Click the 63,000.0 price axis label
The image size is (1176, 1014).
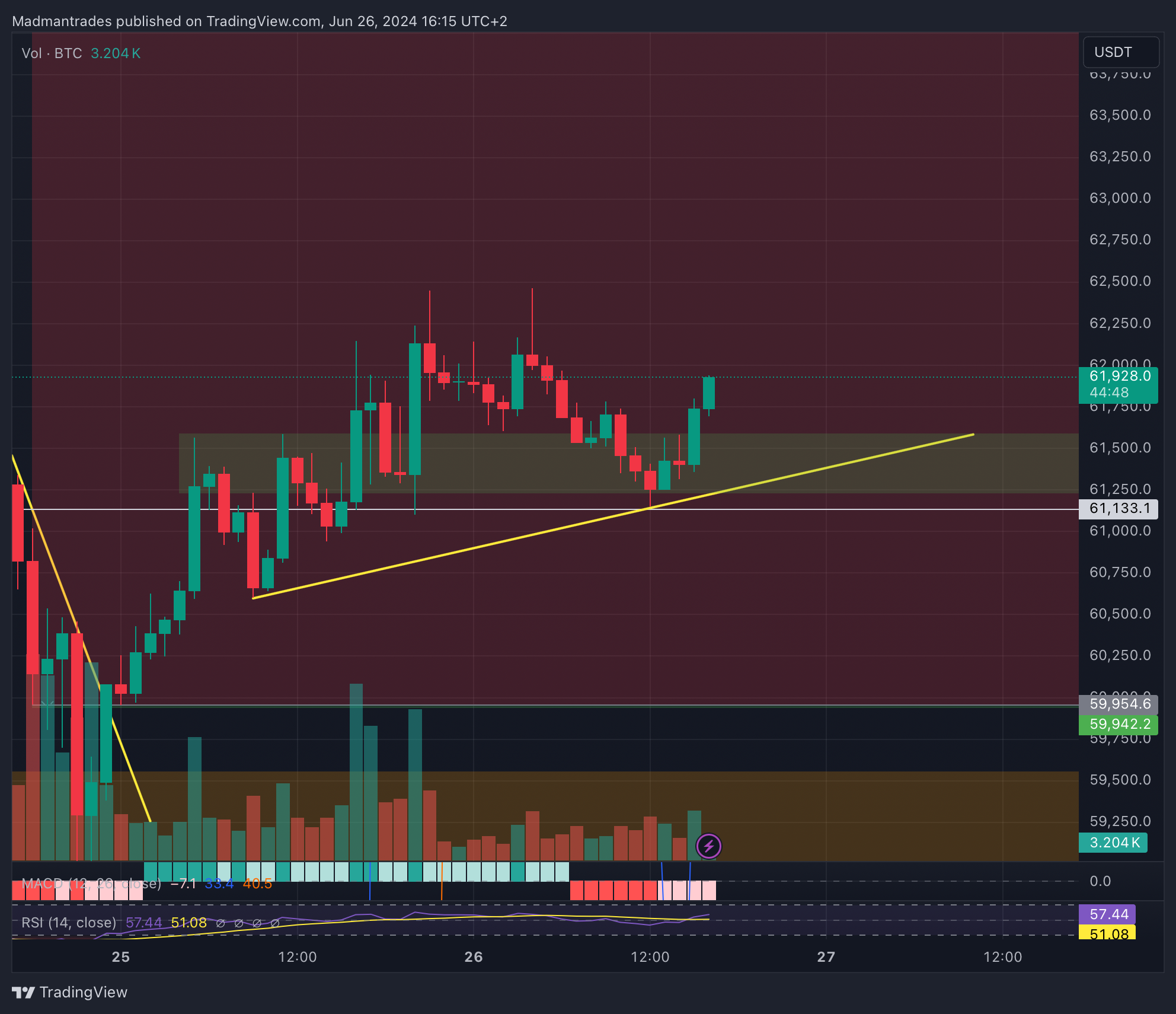[x=1120, y=198]
